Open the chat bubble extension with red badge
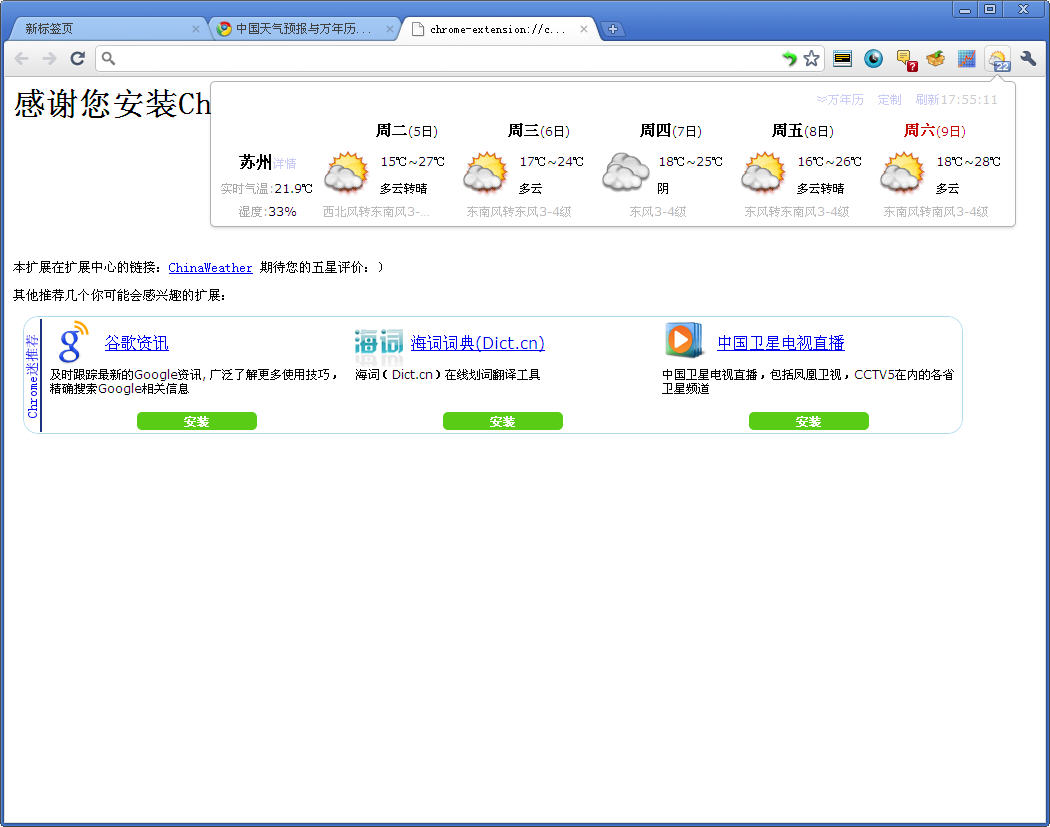Image resolution: width=1050 pixels, height=827 pixels. pyautogui.click(x=906, y=60)
